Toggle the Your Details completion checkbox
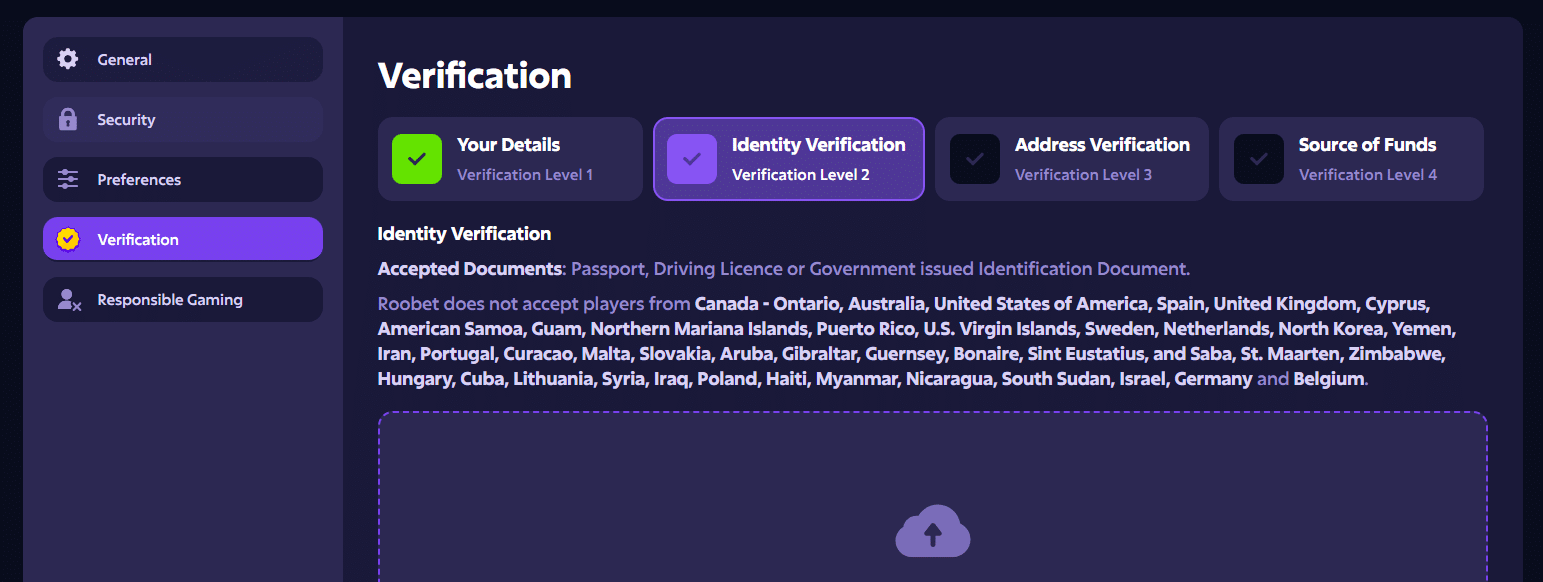 click(x=417, y=158)
